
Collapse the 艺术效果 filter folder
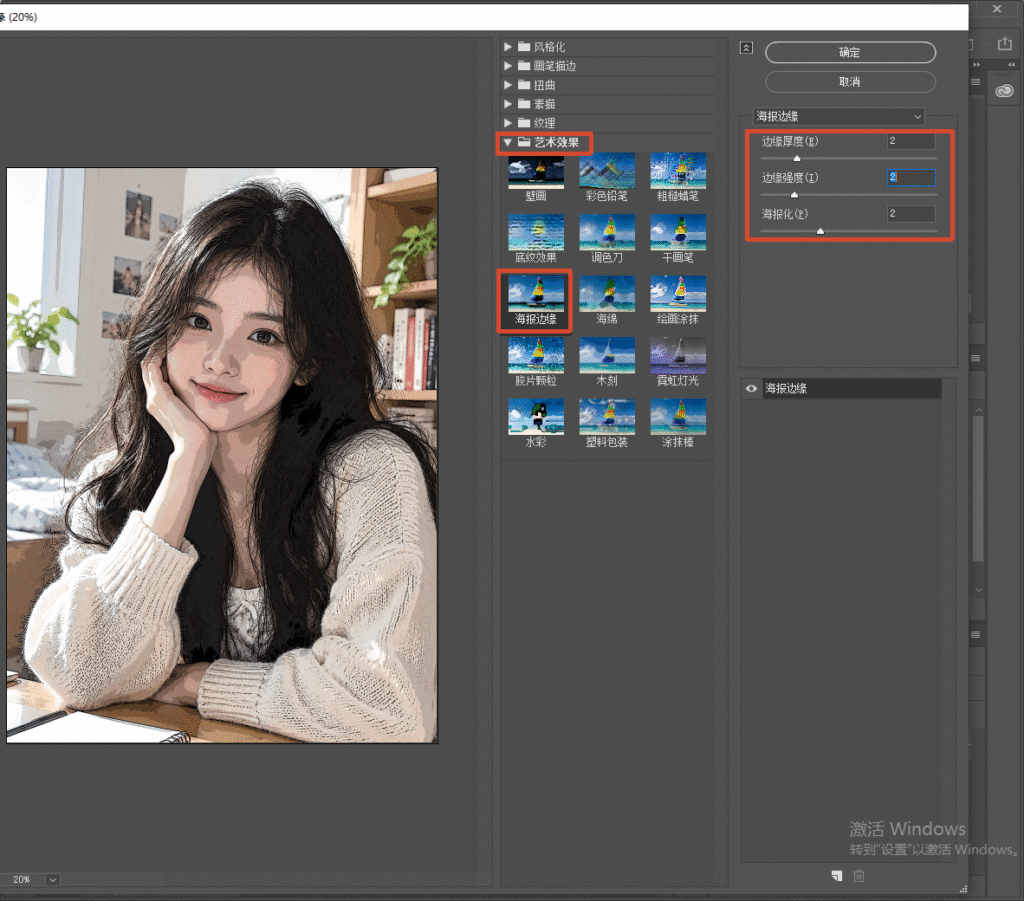(507, 142)
